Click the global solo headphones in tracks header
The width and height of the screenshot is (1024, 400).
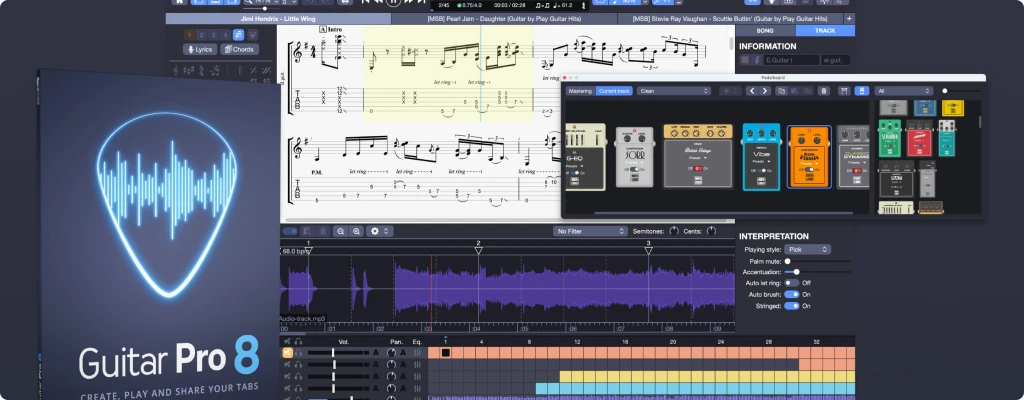point(298,341)
